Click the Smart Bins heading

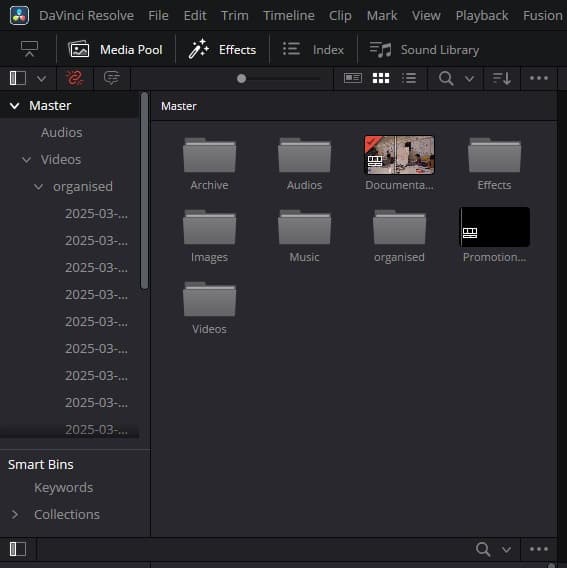(41, 464)
